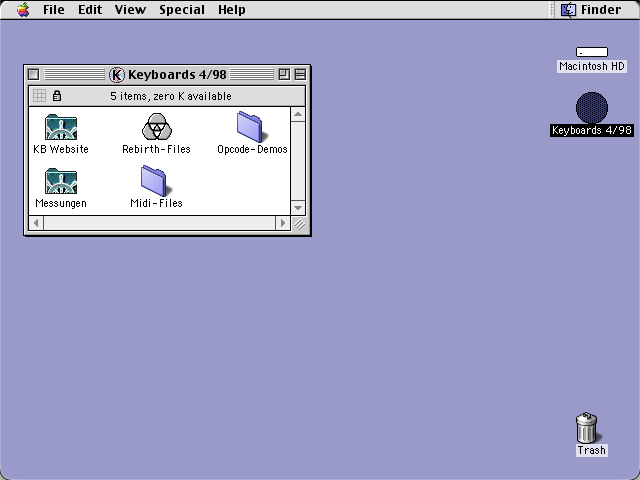The width and height of the screenshot is (640, 480).
Task: Click the 'Keyboards 4/98' window title text
Action: (x=177, y=75)
